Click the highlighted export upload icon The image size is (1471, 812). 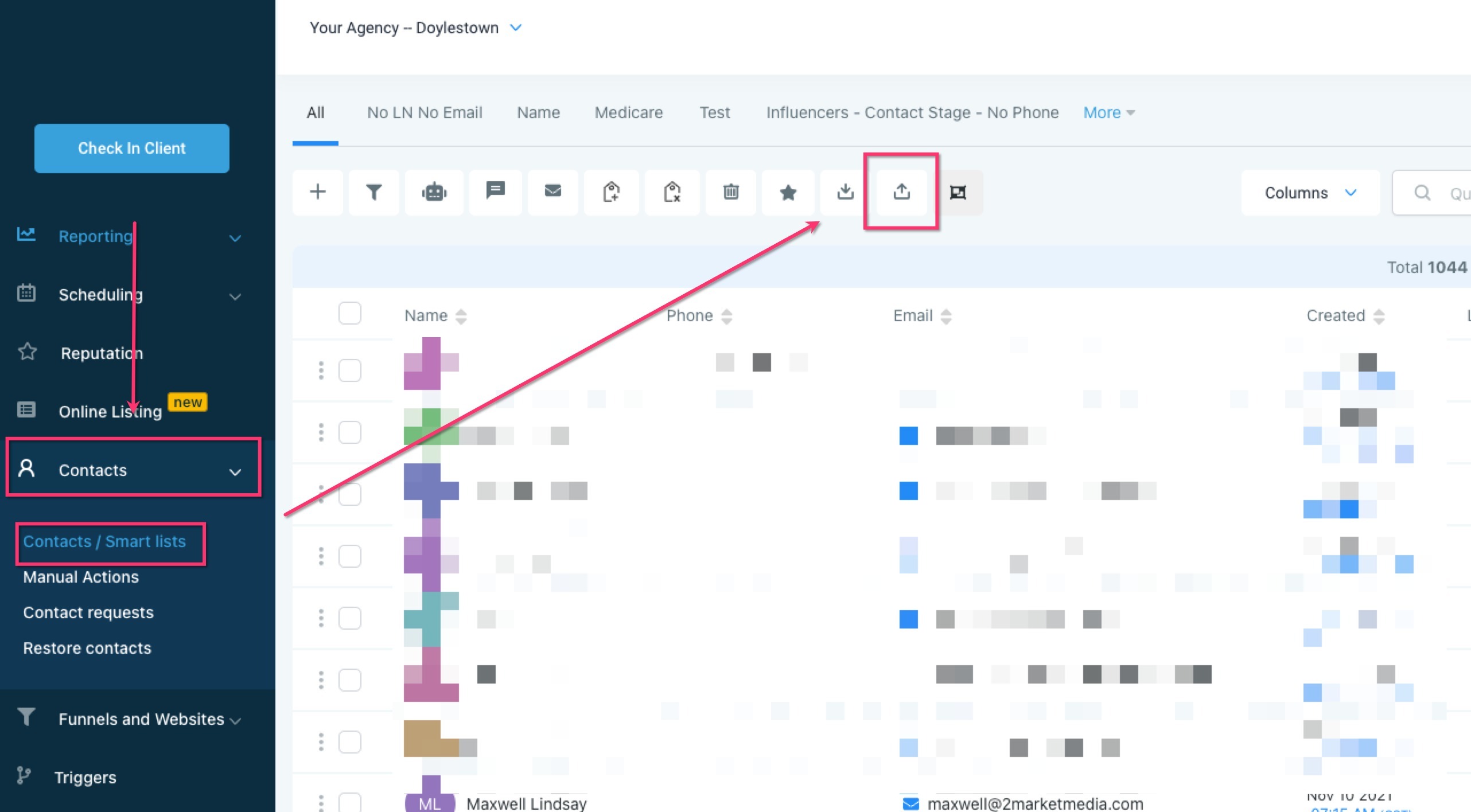point(901,192)
